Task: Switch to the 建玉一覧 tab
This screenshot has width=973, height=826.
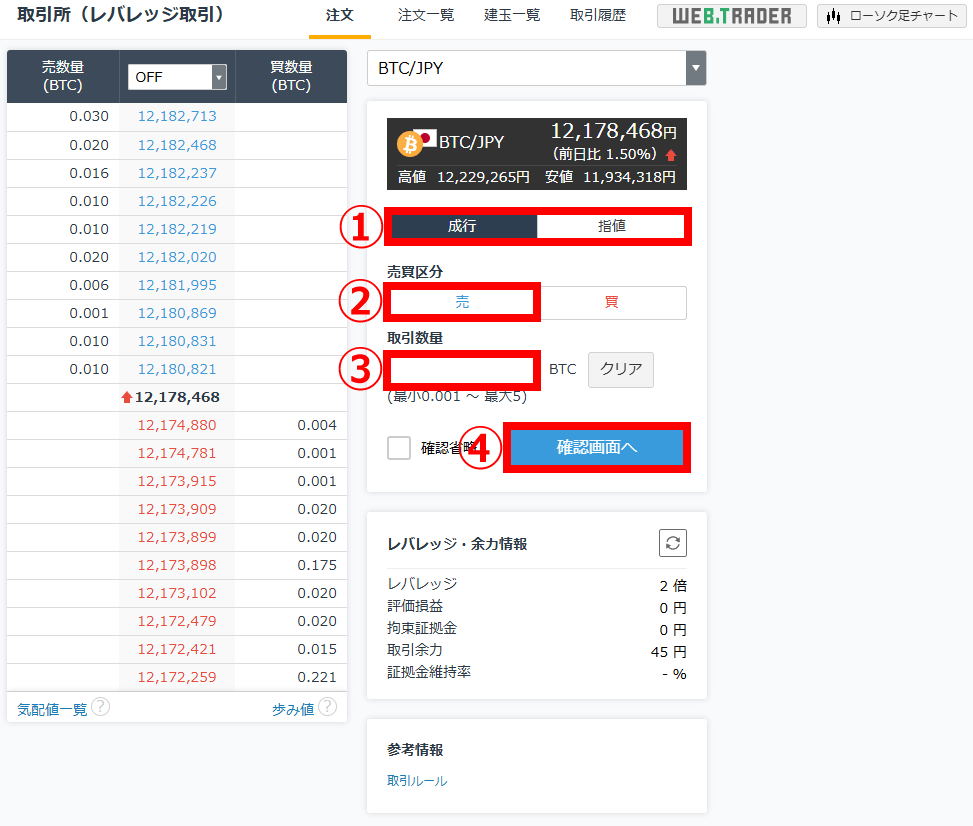Action: tap(511, 16)
